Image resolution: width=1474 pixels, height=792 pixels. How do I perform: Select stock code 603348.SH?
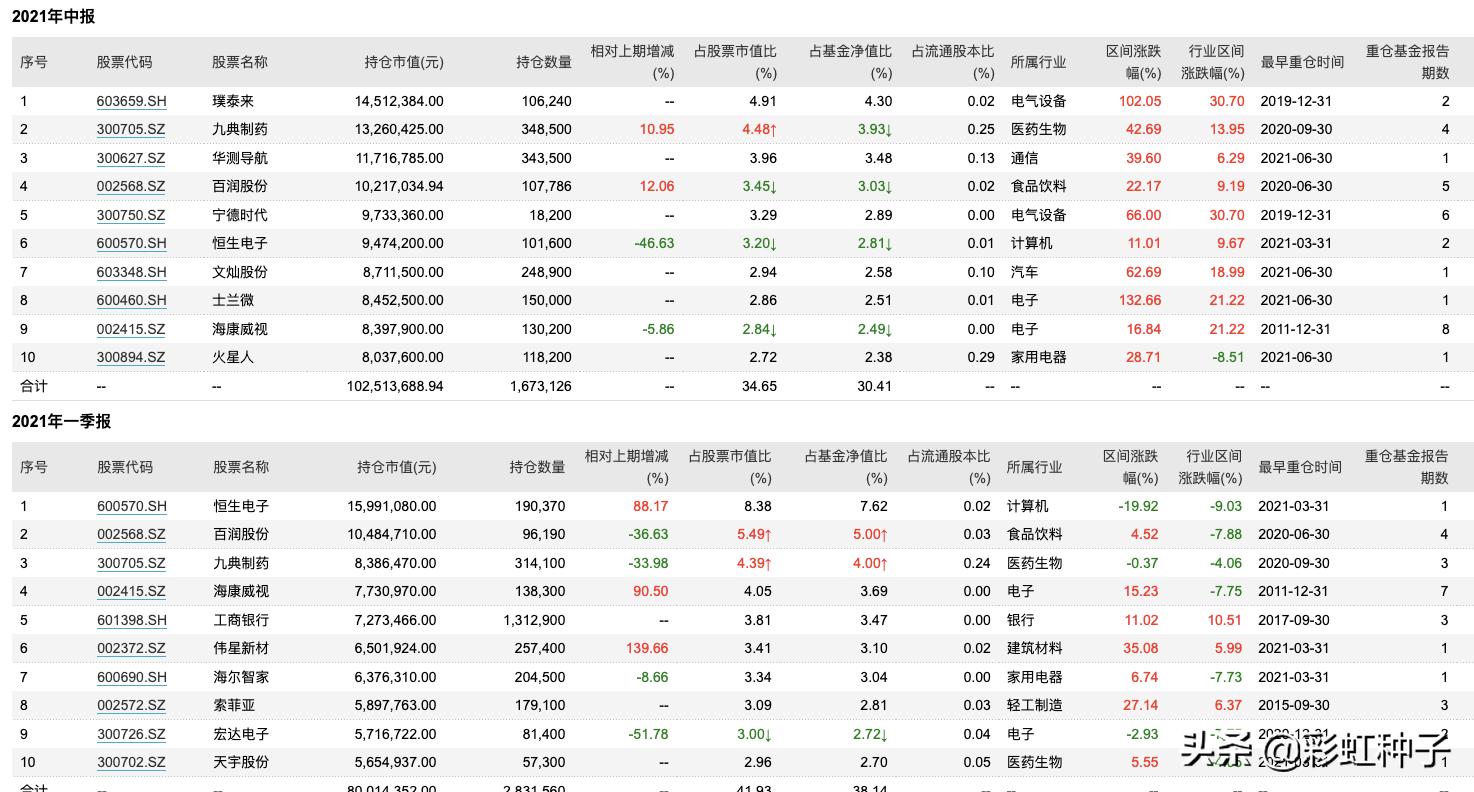[x=131, y=272]
